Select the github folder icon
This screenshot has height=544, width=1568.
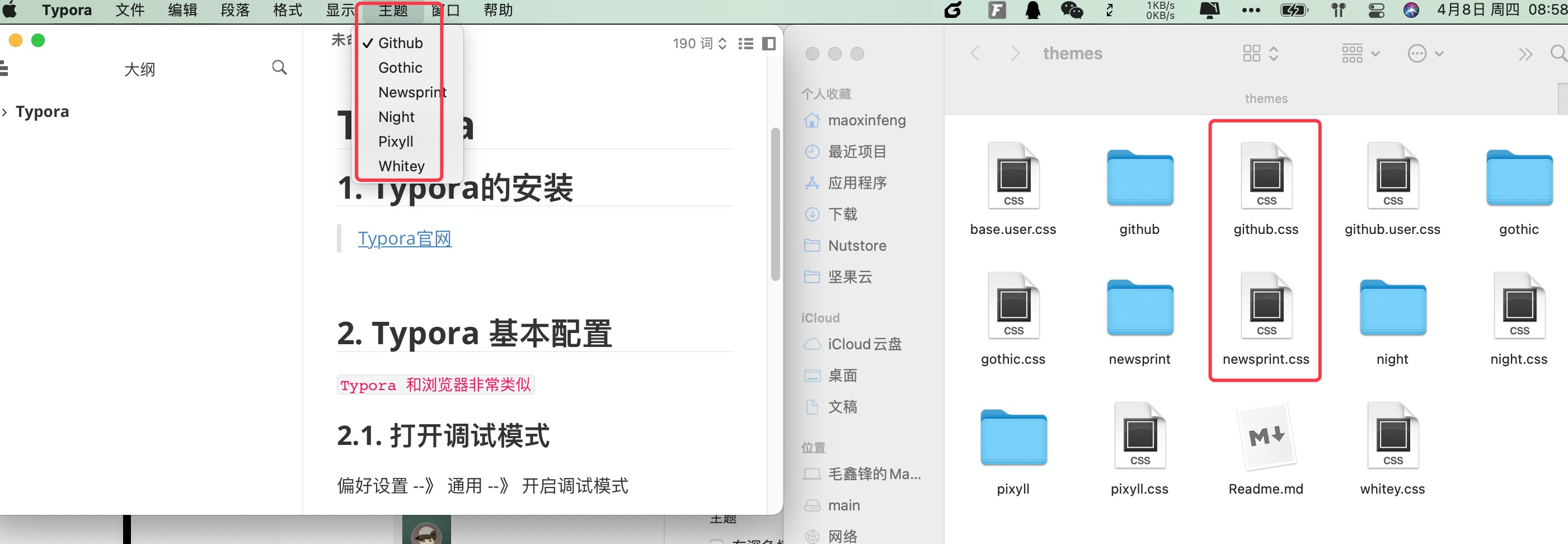click(1140, 177)
